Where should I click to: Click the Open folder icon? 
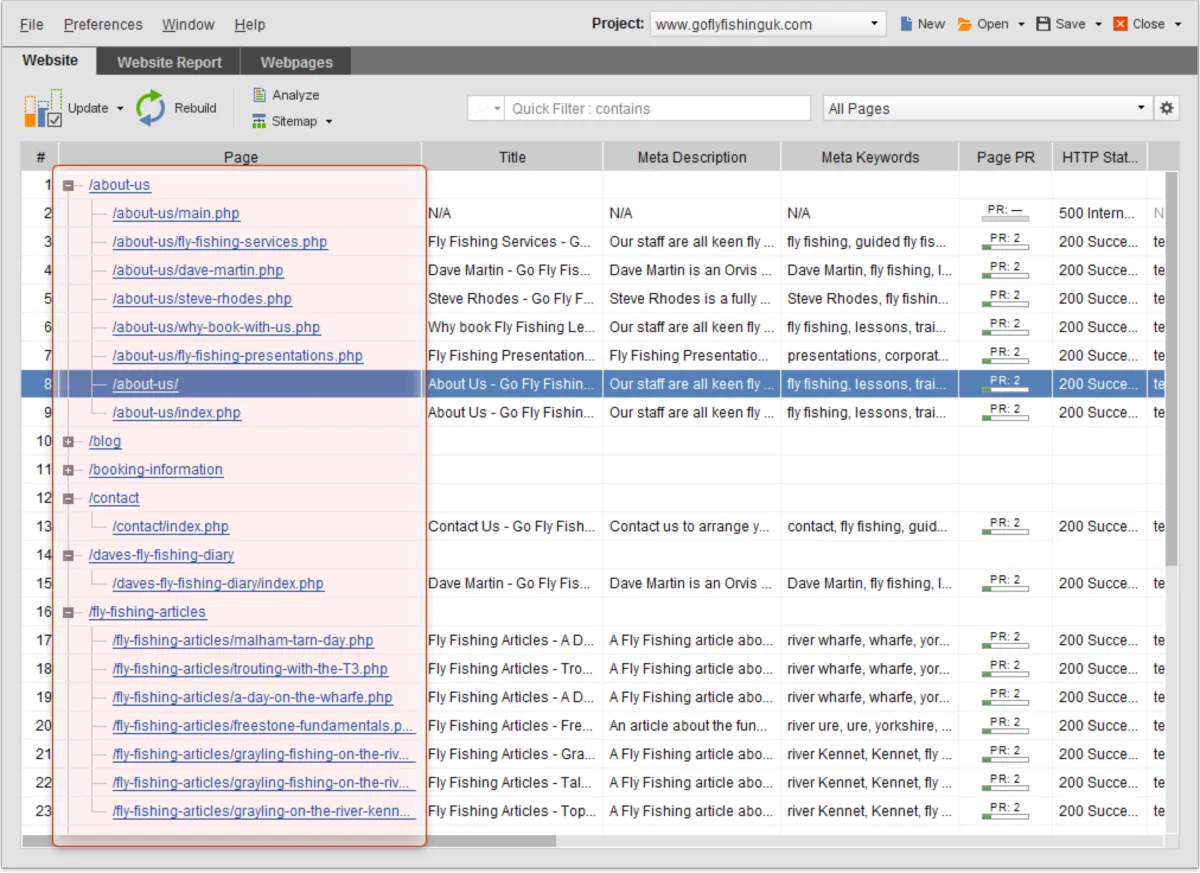coord(965,24)
